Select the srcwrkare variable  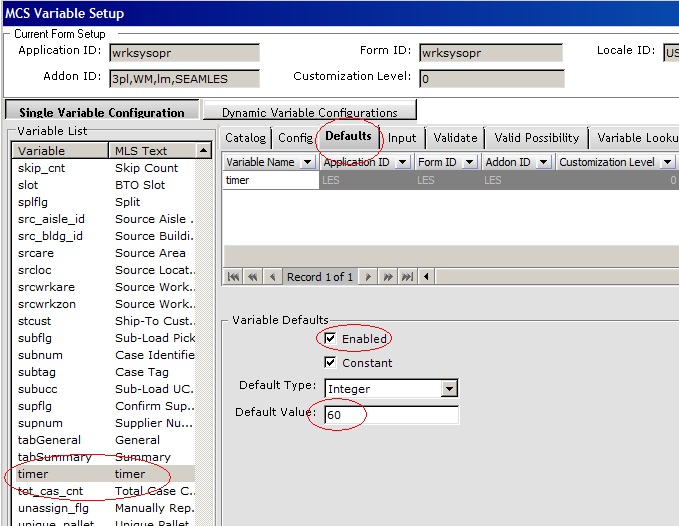tap(104, 287)
